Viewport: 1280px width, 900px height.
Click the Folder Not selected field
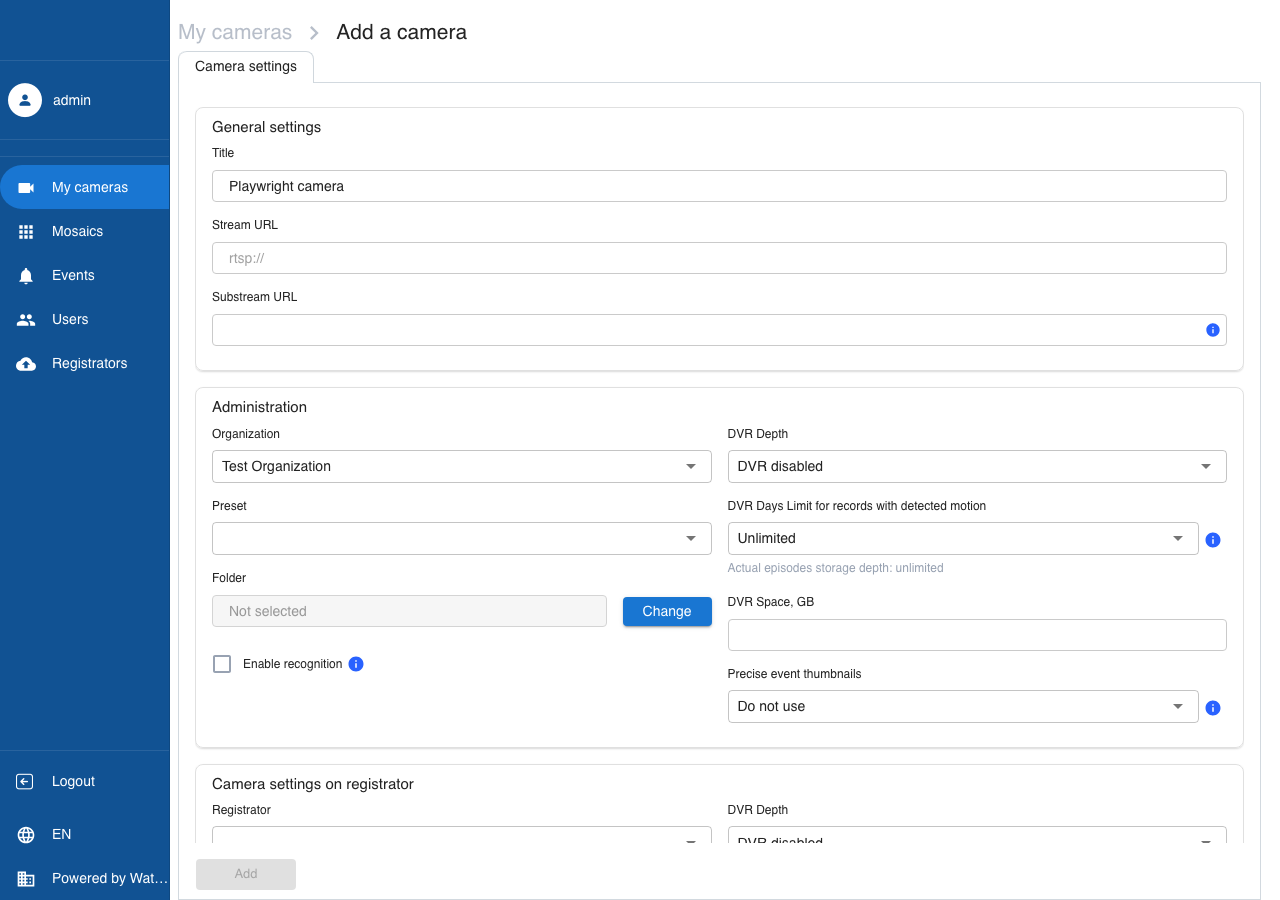(x=409, y=611)
